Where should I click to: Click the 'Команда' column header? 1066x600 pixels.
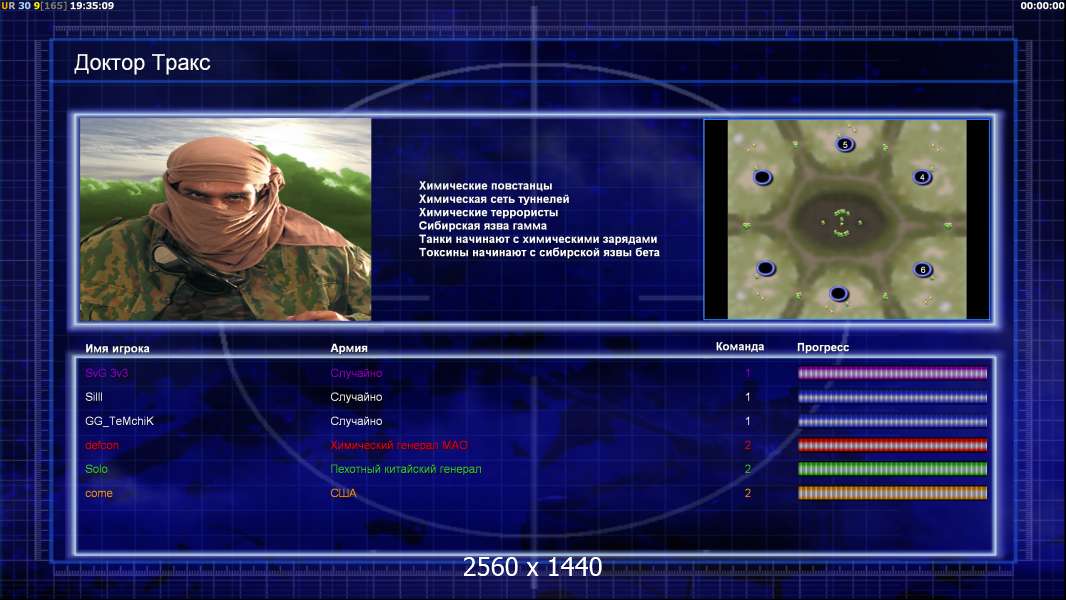(x=740, y=347)
